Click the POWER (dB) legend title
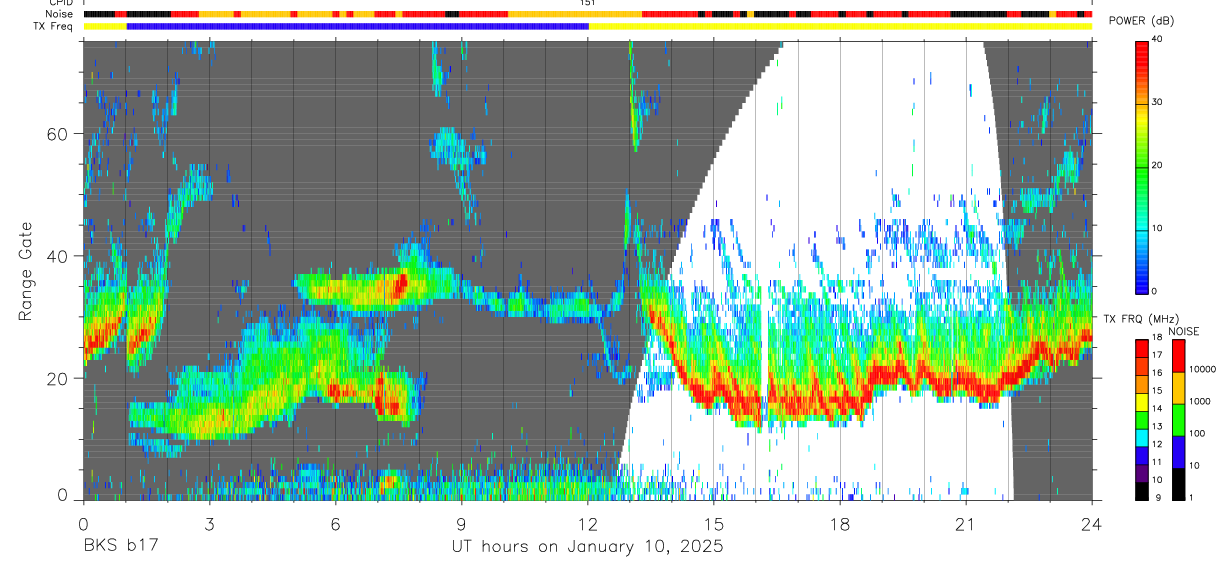1228x567 pixels. pos(1141,21)
